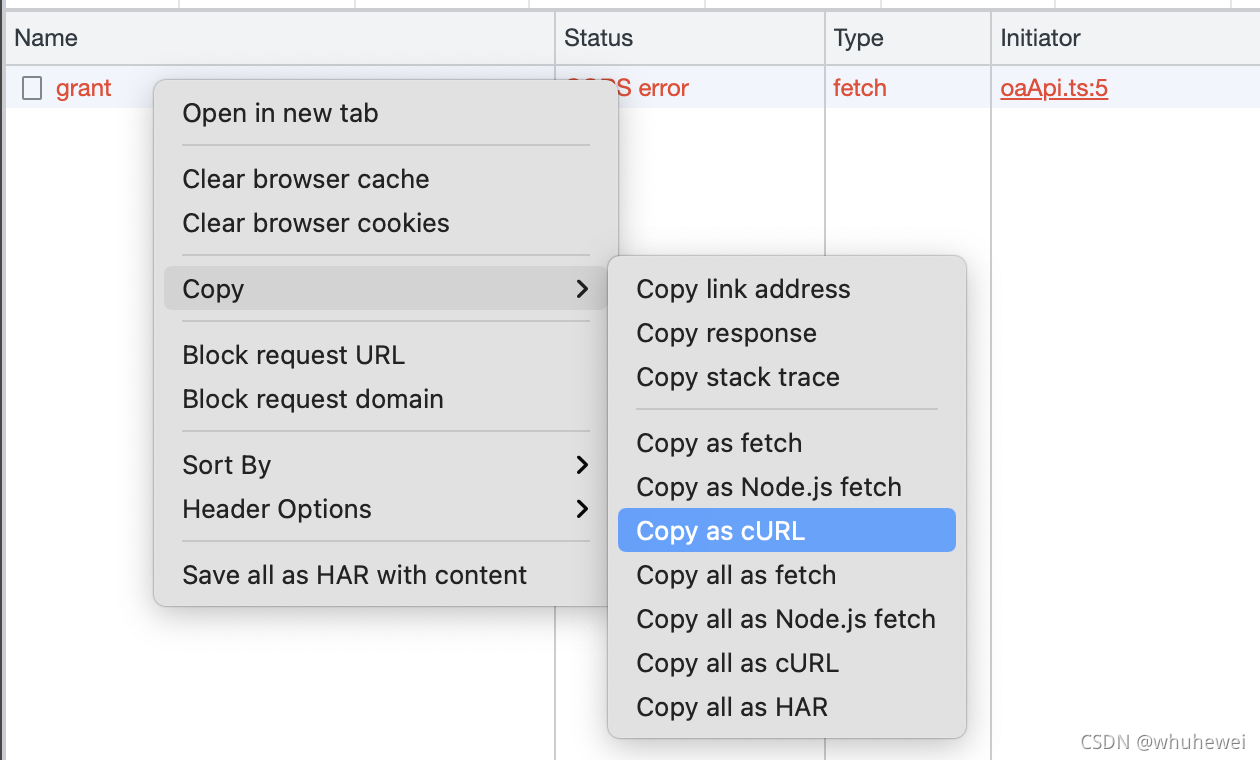The height and width of the screenshot is (760, 1260).
Task: Click Copy as cURL
Action: [x=720, y=531]
